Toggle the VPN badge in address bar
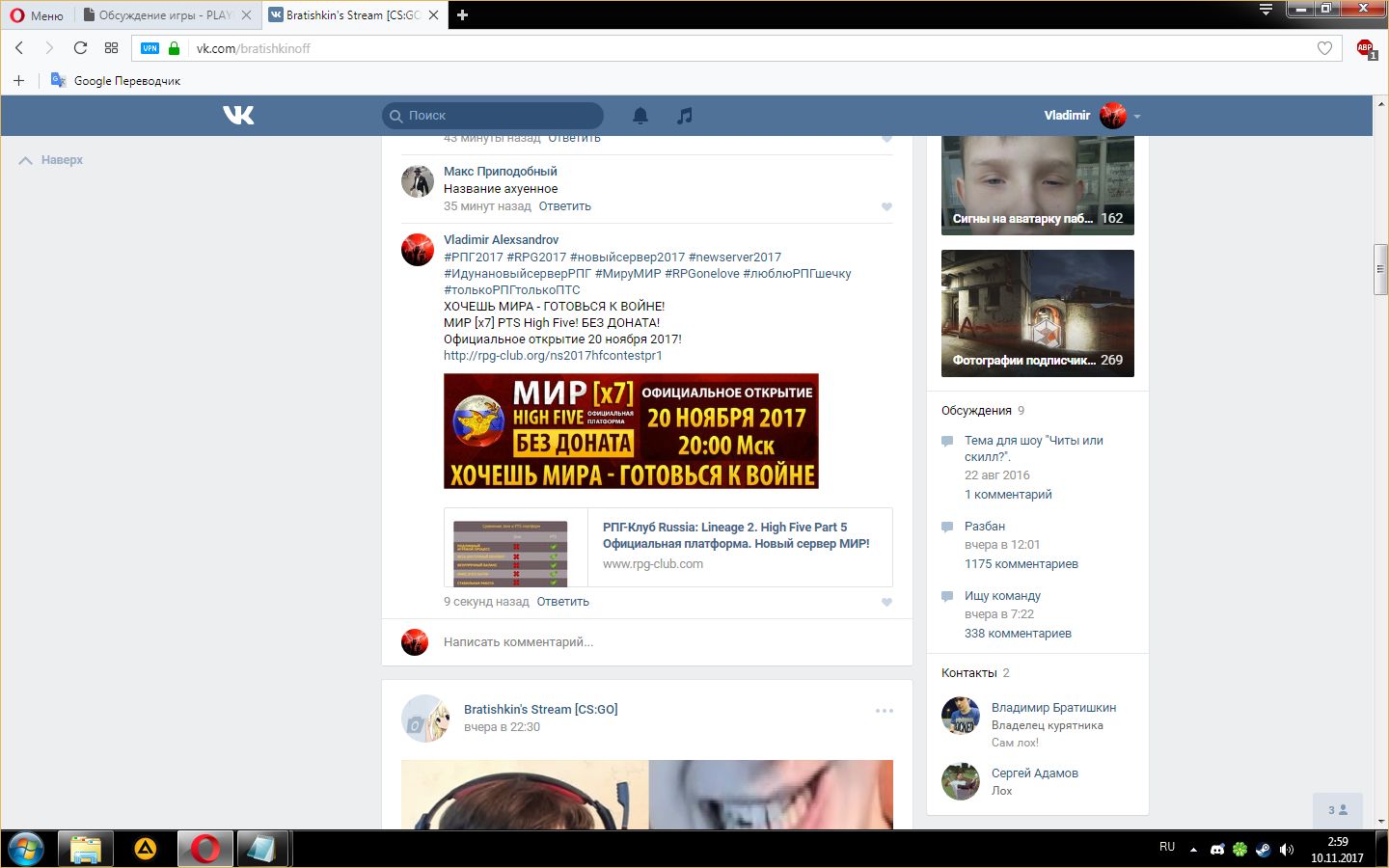The image size is (1389, 868). tap(150, 48)
